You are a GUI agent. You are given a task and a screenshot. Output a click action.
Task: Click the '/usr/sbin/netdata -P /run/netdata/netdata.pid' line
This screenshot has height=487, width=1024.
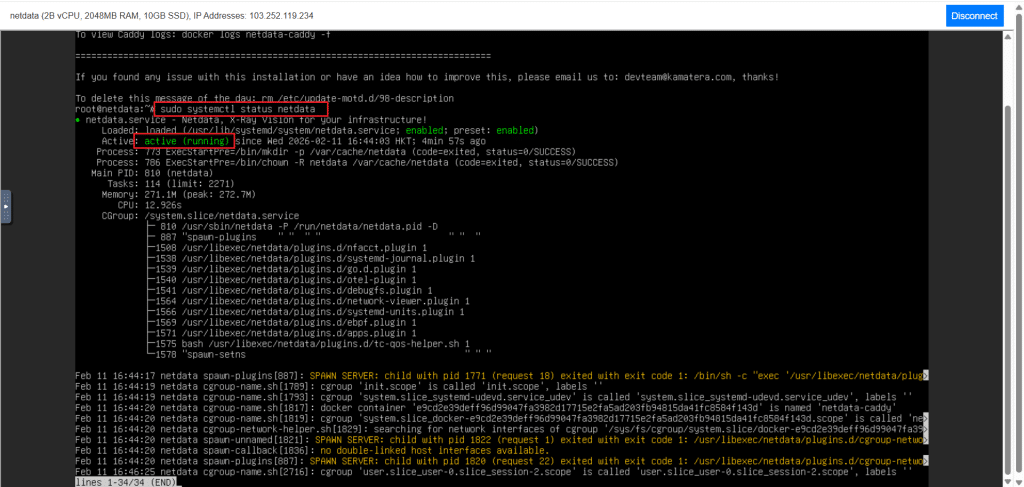293,227
